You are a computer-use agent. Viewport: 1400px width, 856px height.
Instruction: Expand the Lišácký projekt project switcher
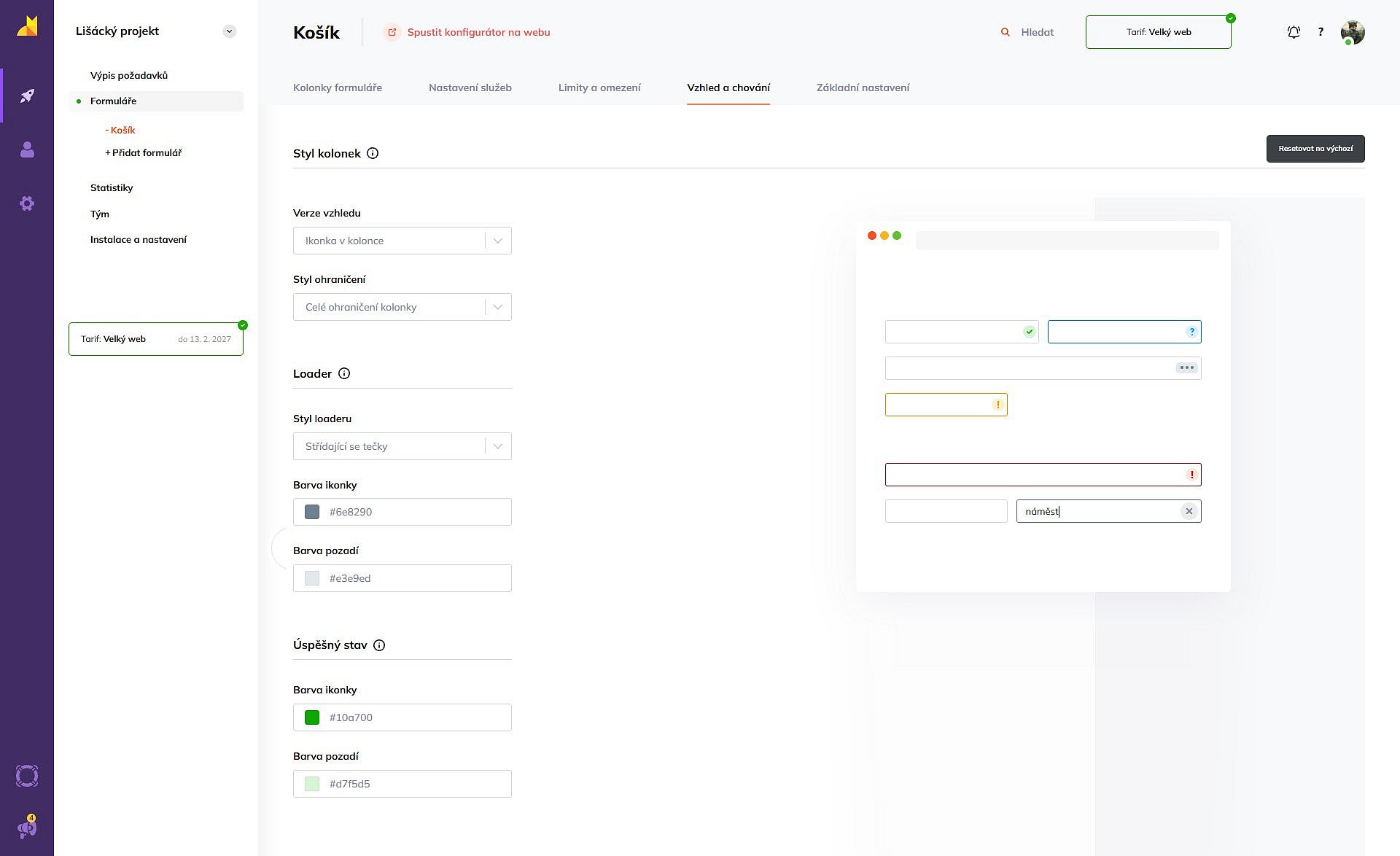tap(230, 31)
